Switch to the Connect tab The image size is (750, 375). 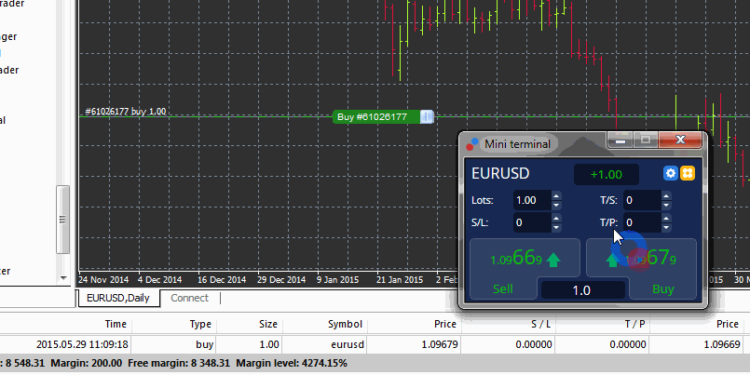(x=189, y=298)
